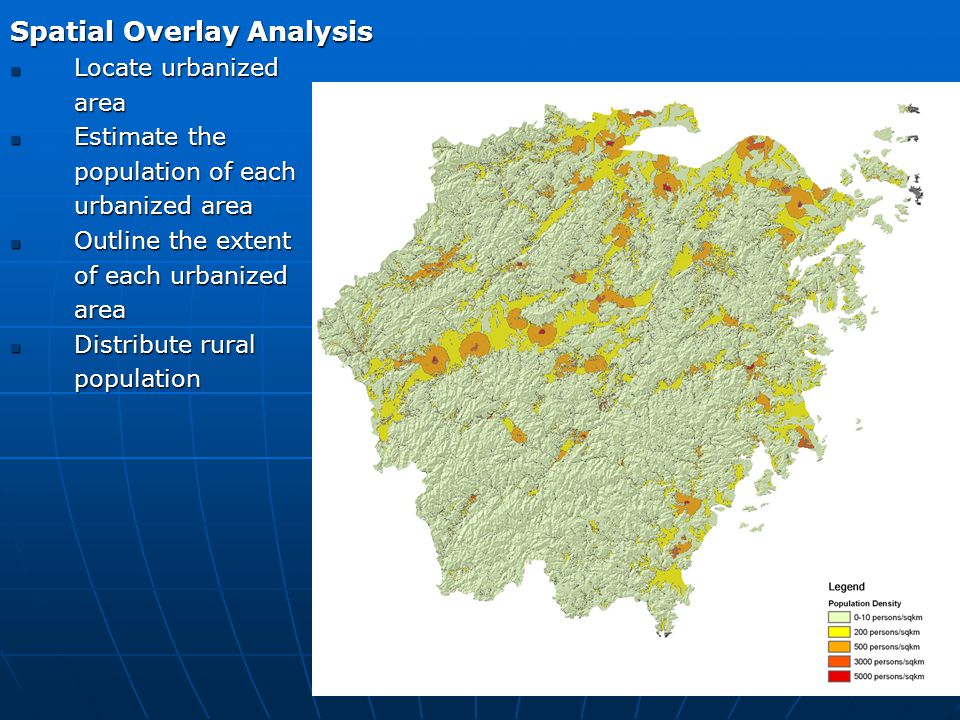Click the '500 persons/sqkm' legend label
This screenshot has width=960, height=720.
(x=887, y=647)
